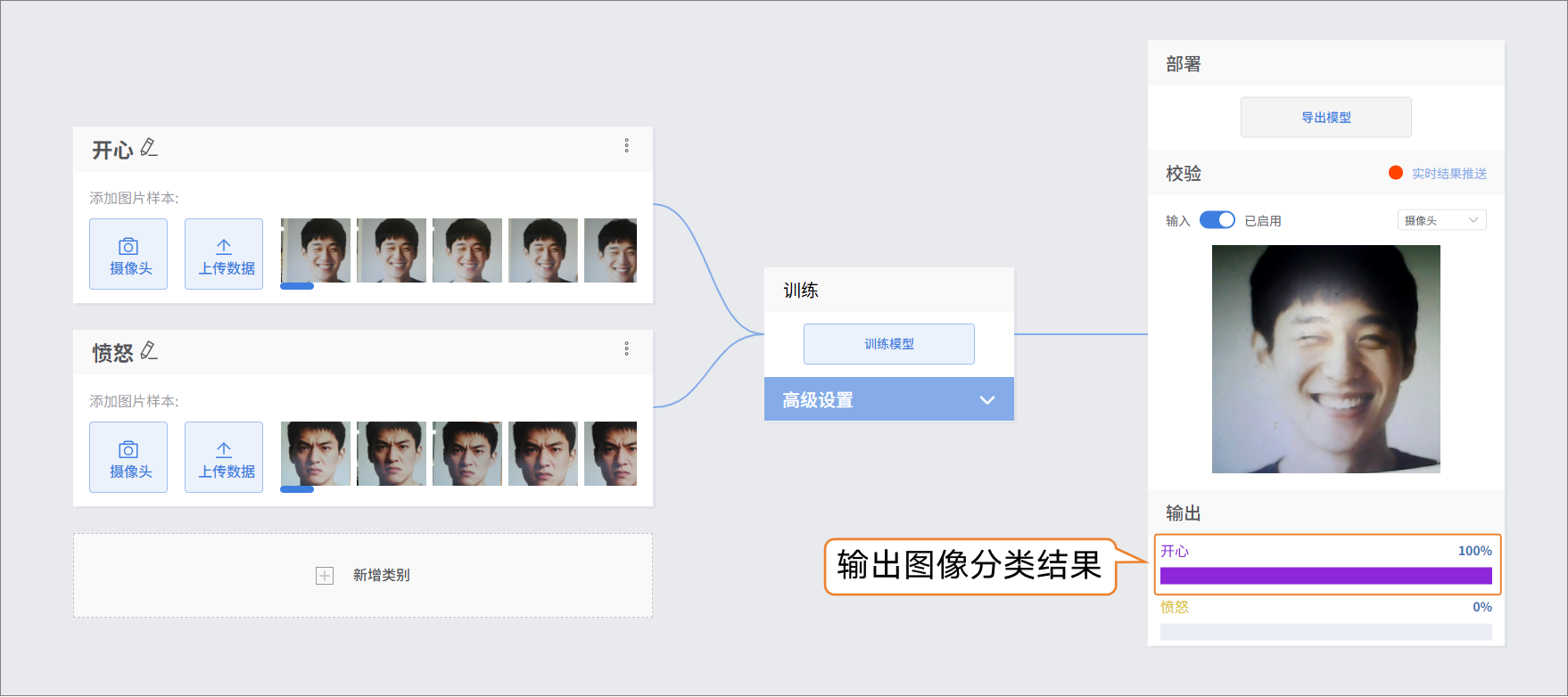
Task: Click the chevron arrow on 高级设置
Action: click(x=986, y=400)
